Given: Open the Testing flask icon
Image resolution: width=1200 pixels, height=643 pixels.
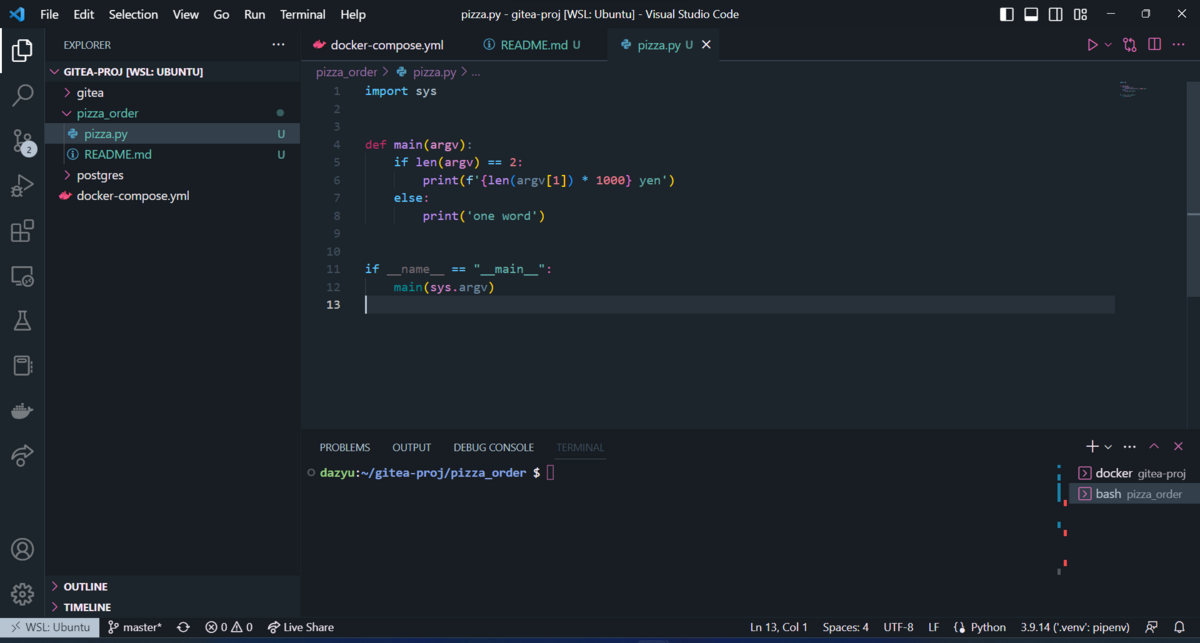Looking at the screenshot, I should point(22,321).
